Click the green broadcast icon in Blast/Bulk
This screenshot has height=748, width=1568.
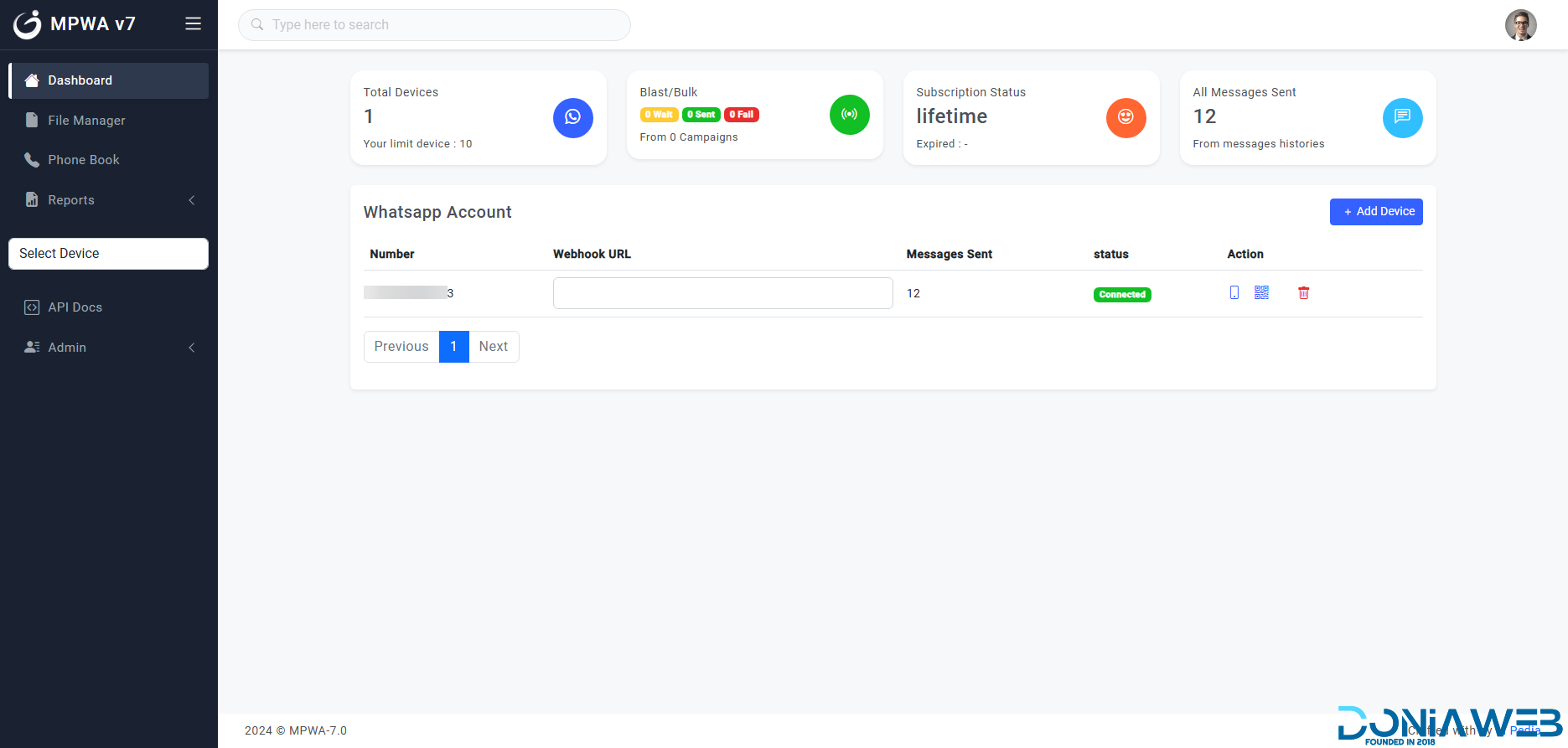[850, 114]
